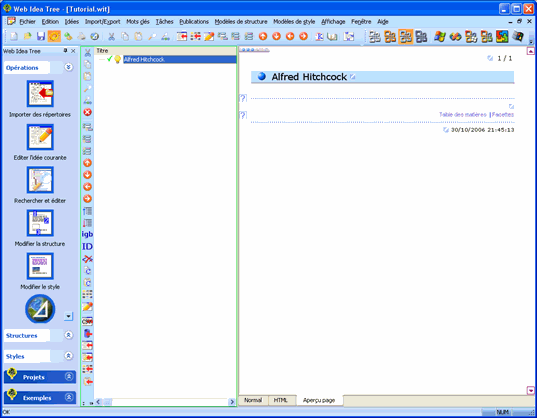Toggle the pin on Web Idea Tree panel
Viewport: 537px width, 418px height.
click(65, 51)
